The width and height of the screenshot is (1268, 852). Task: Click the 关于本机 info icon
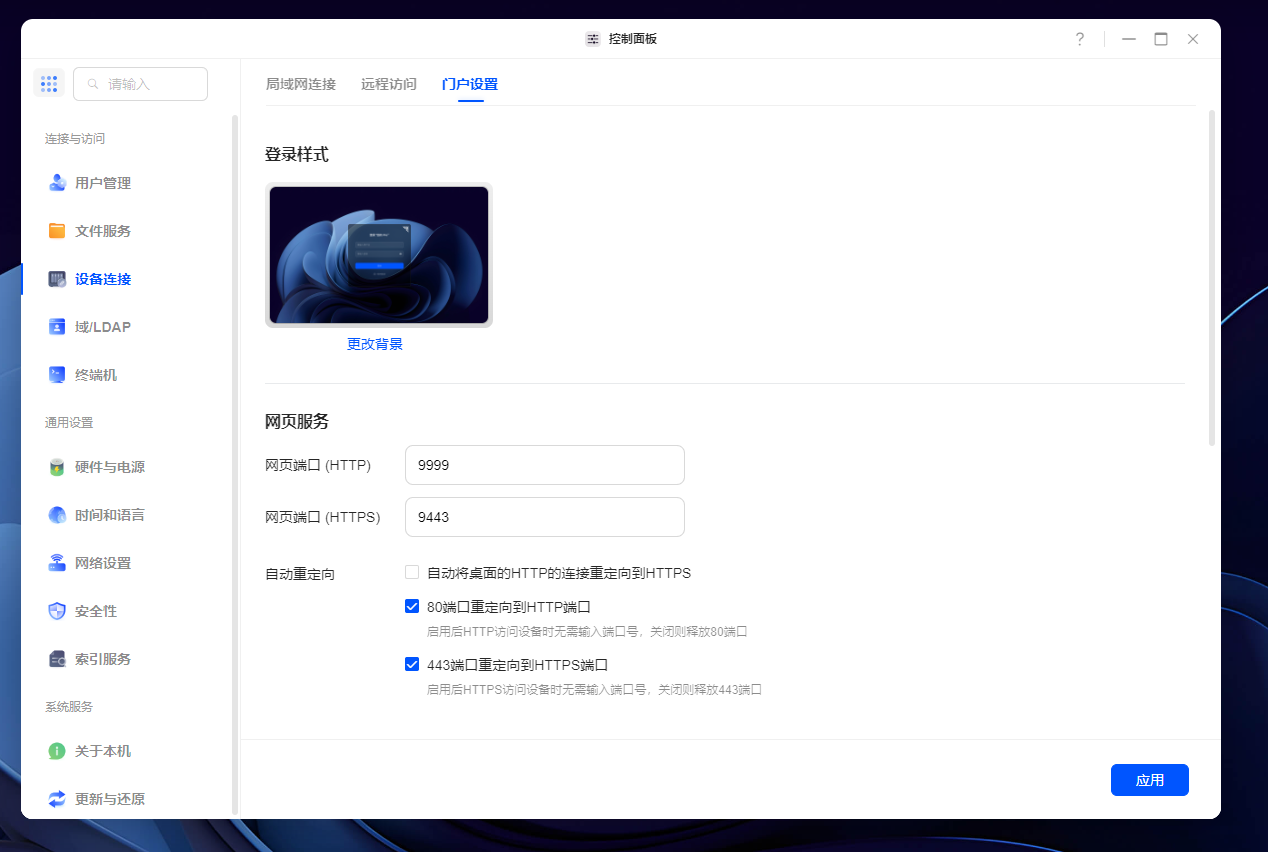pyautogui.click(x=57, y=751)
